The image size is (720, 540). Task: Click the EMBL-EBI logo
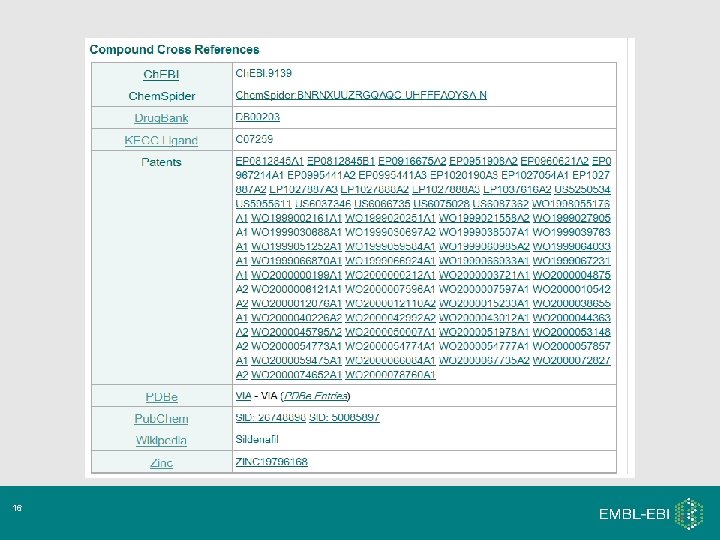(651, 513)
